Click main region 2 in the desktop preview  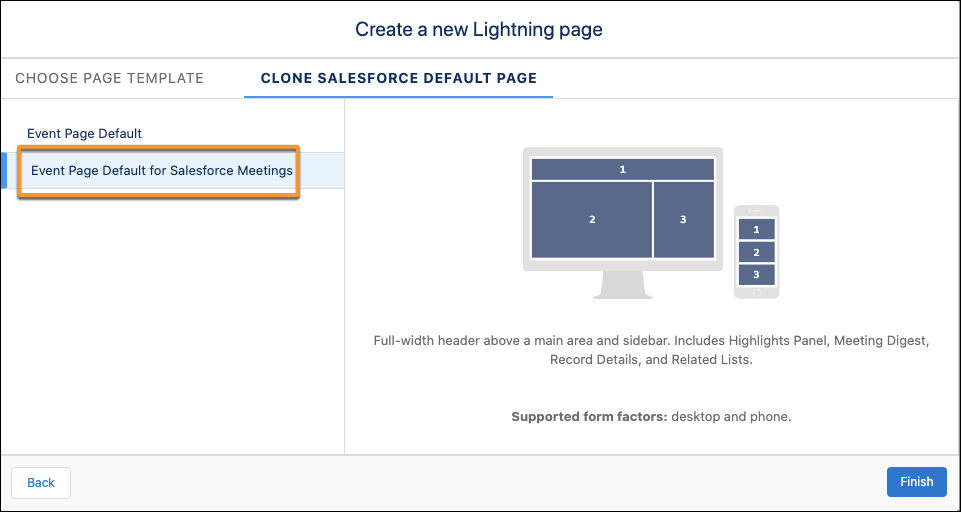(x=592, y=219)
